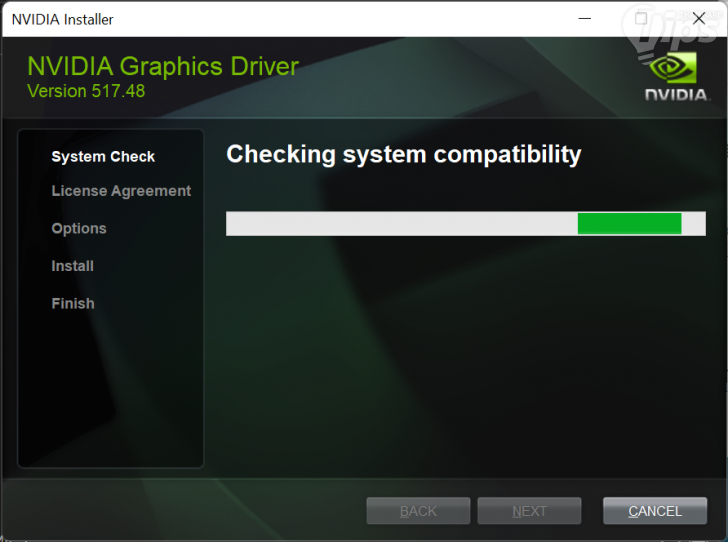Click the green compatibility progress bar

[466, 223]
